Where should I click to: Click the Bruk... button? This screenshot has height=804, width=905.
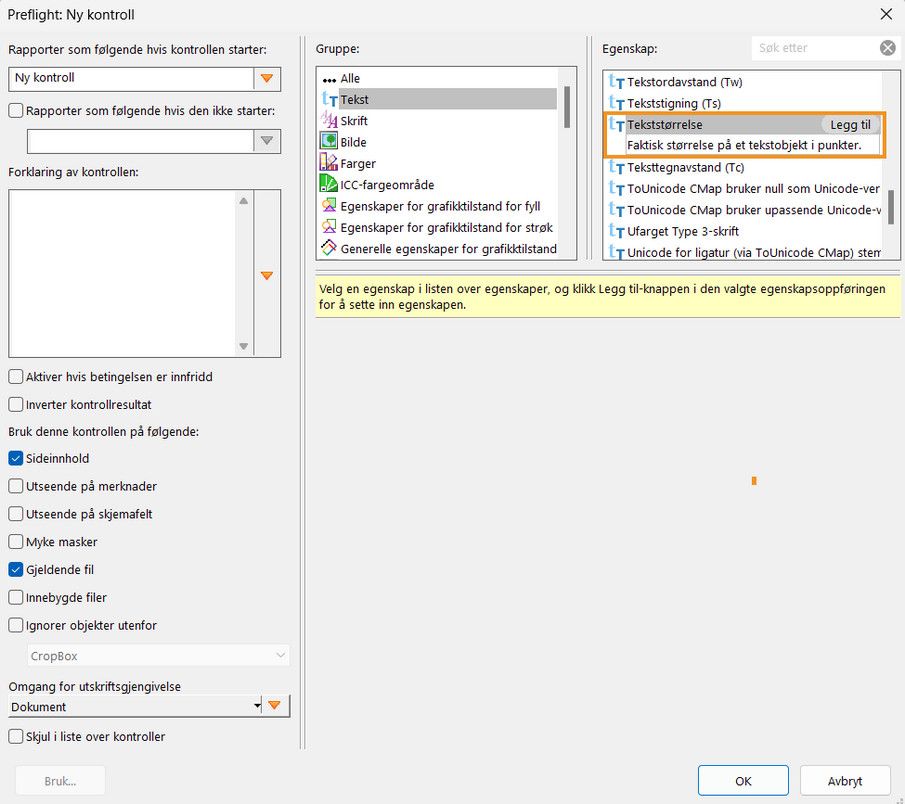(x=60, y=781)
